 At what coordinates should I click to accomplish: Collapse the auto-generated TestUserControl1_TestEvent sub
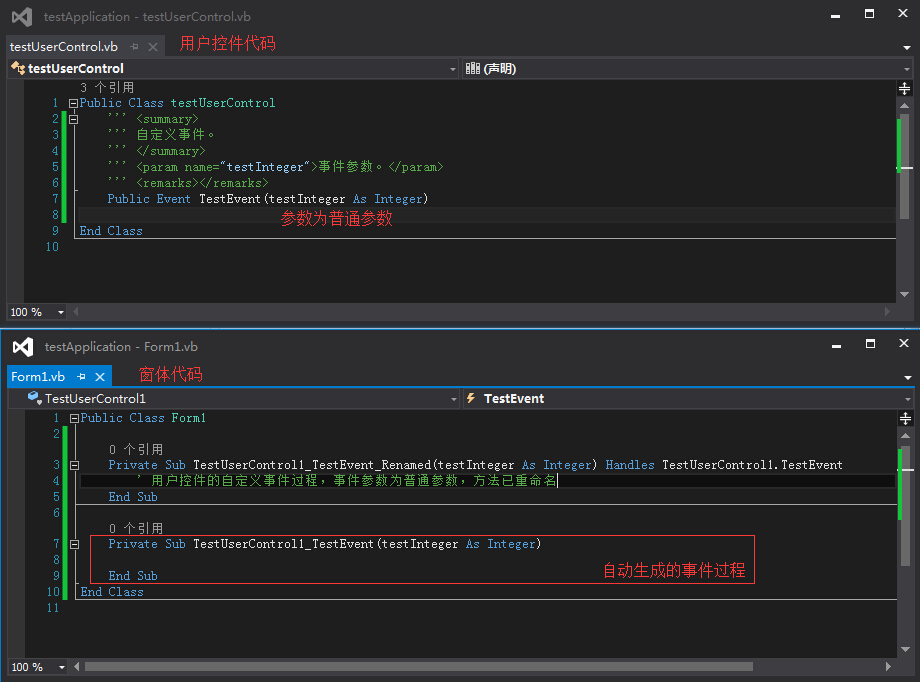click(x=75, y=545)
